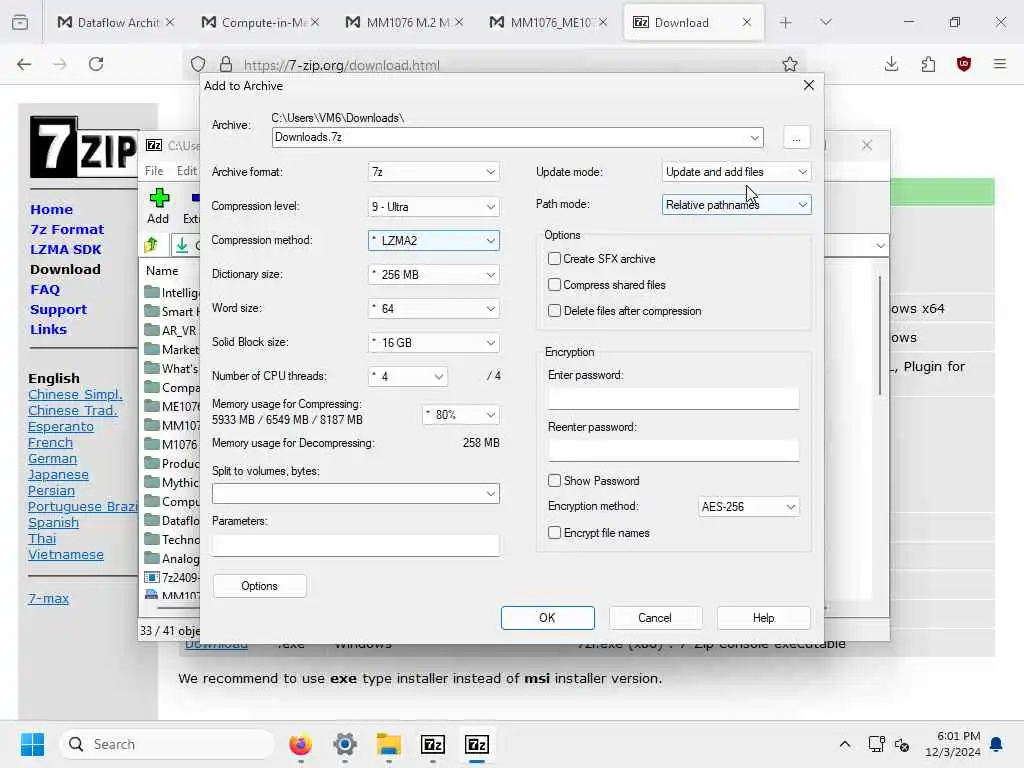Bookmark this page with the star icon
Viewport: 1024px width, 768px height.
point(790,64)
